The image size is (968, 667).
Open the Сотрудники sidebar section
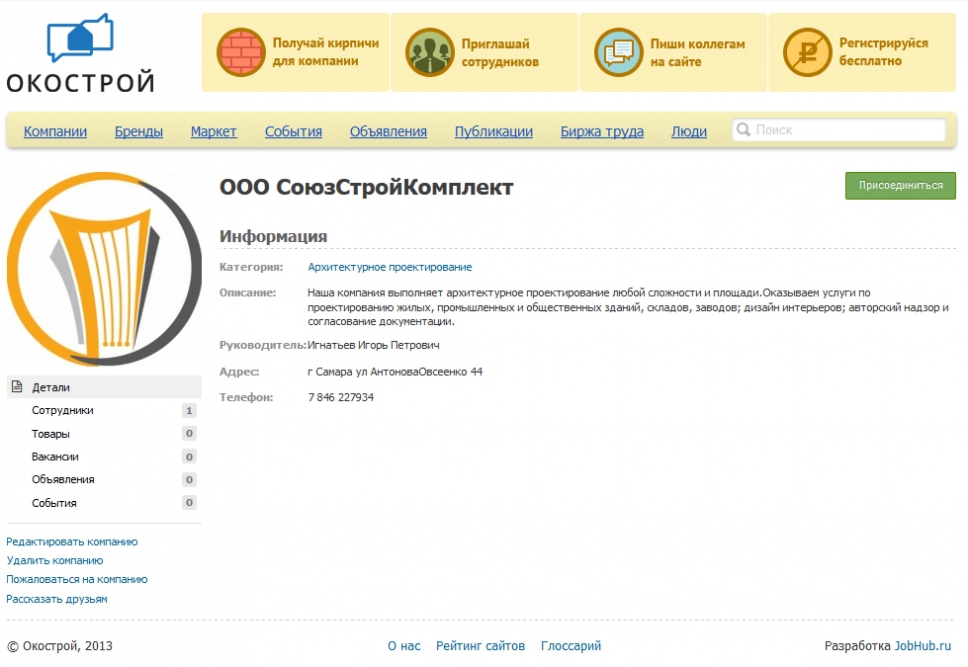(62, 410)
